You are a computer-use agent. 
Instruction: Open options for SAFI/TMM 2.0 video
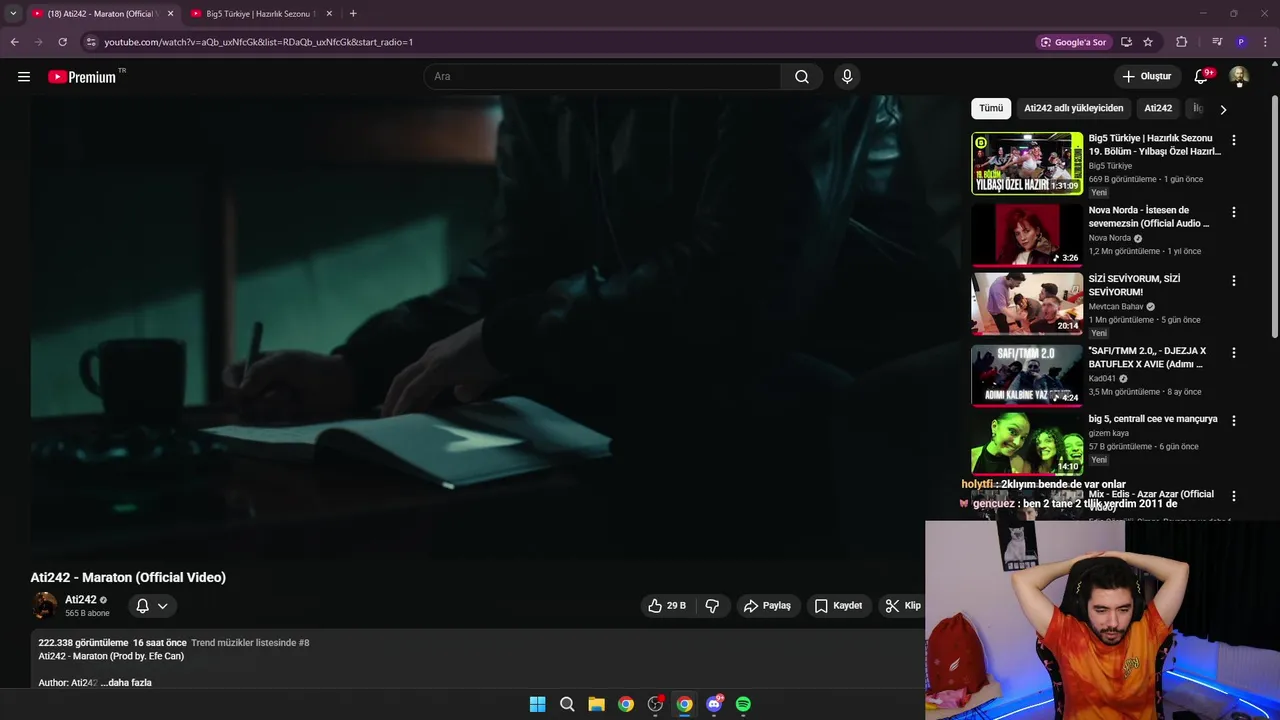coord(1234,353)
